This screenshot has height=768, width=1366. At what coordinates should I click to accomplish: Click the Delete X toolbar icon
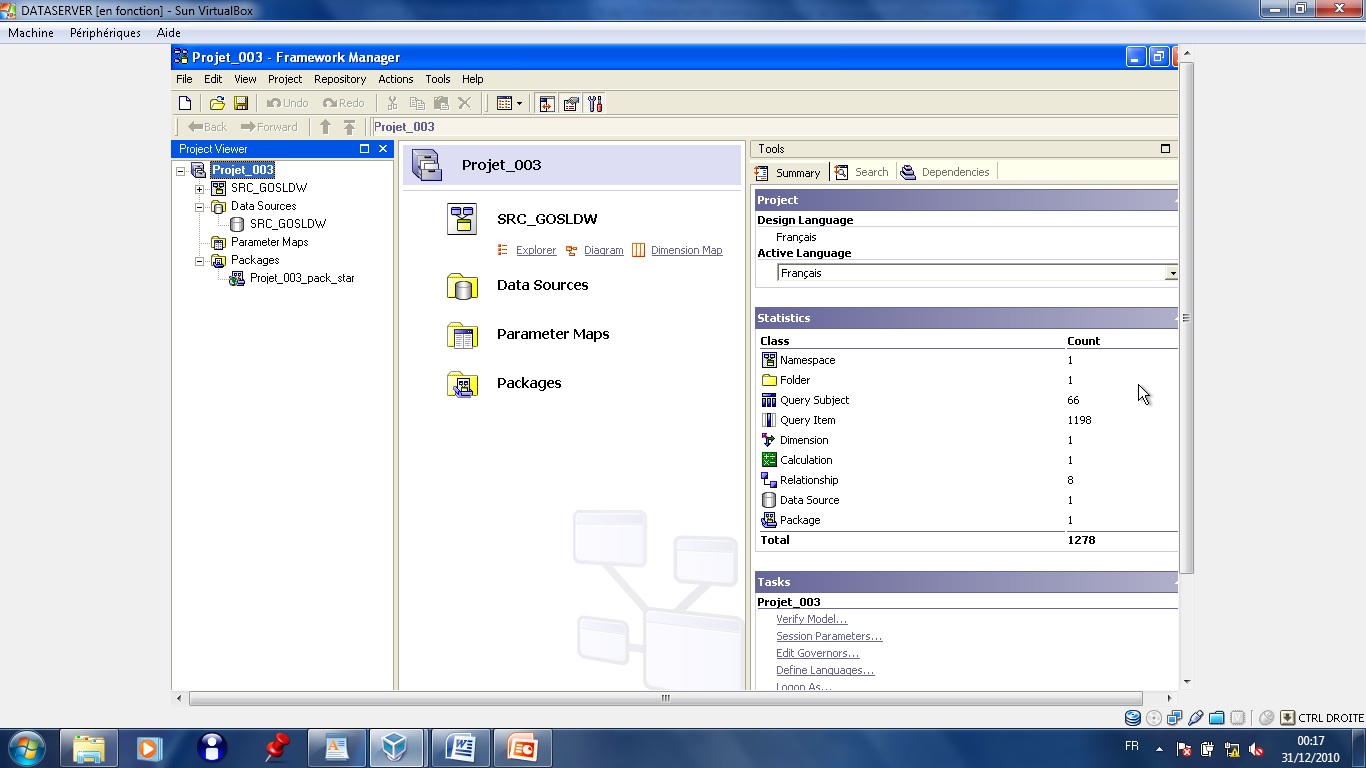click(x=465, y=103)
